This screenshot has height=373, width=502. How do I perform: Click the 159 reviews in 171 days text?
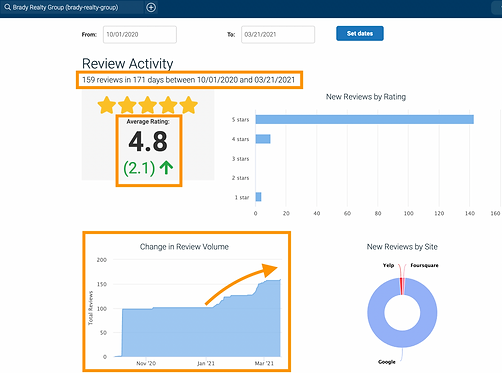pos(189,80)
